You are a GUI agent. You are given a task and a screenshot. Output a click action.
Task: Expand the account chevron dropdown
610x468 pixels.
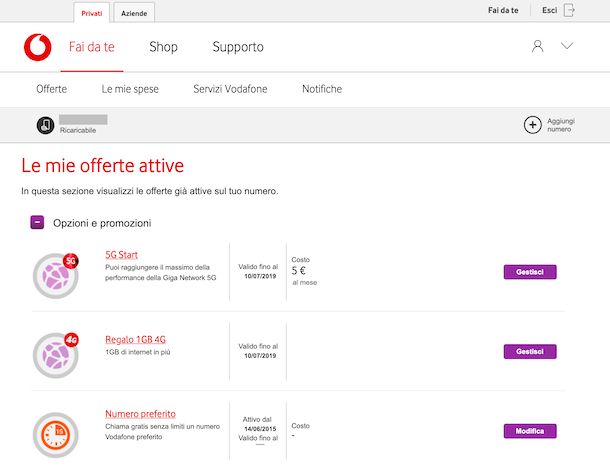click(567, 46)
